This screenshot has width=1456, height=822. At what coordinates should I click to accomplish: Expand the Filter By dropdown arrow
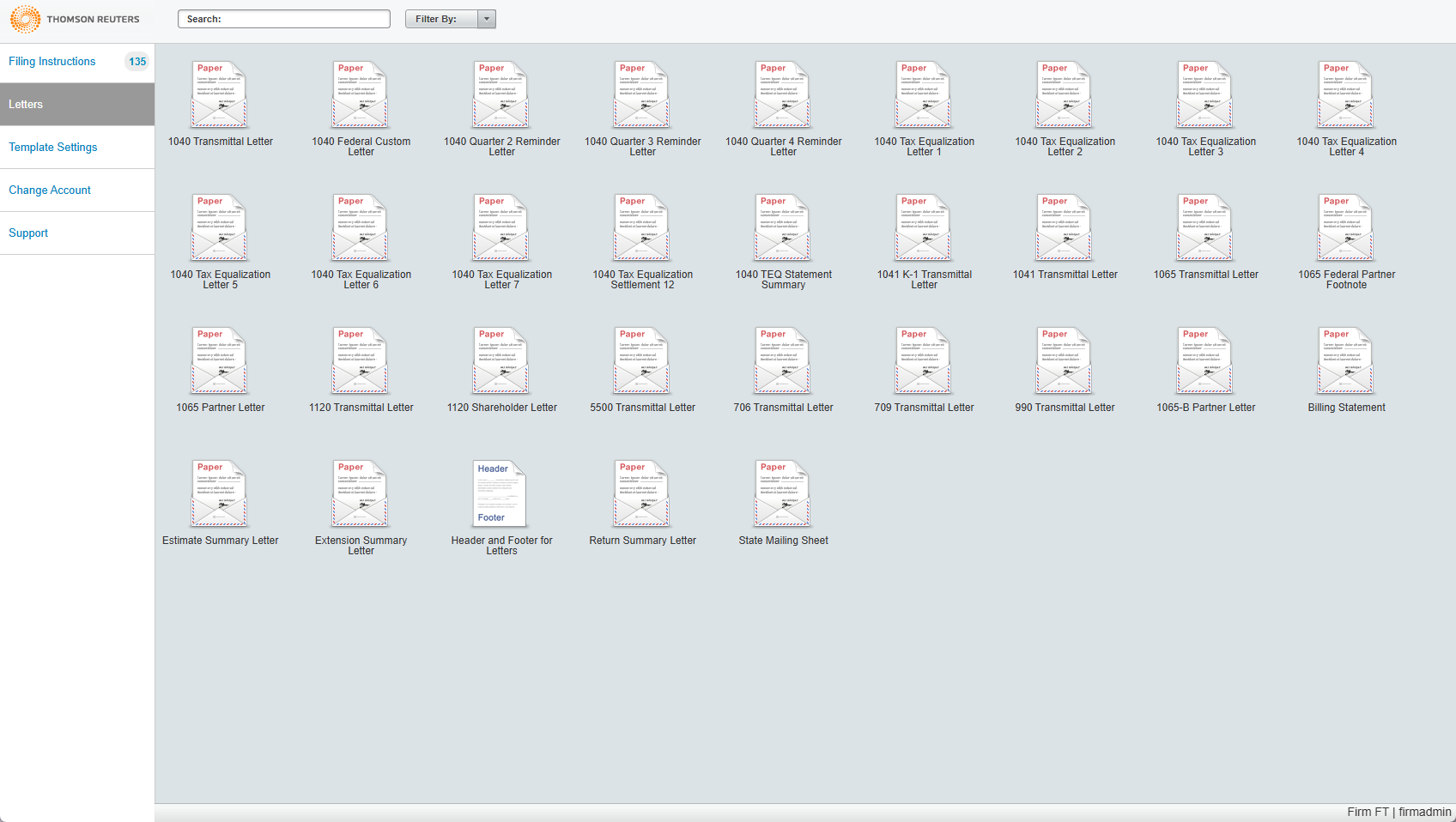pos(487,19)
